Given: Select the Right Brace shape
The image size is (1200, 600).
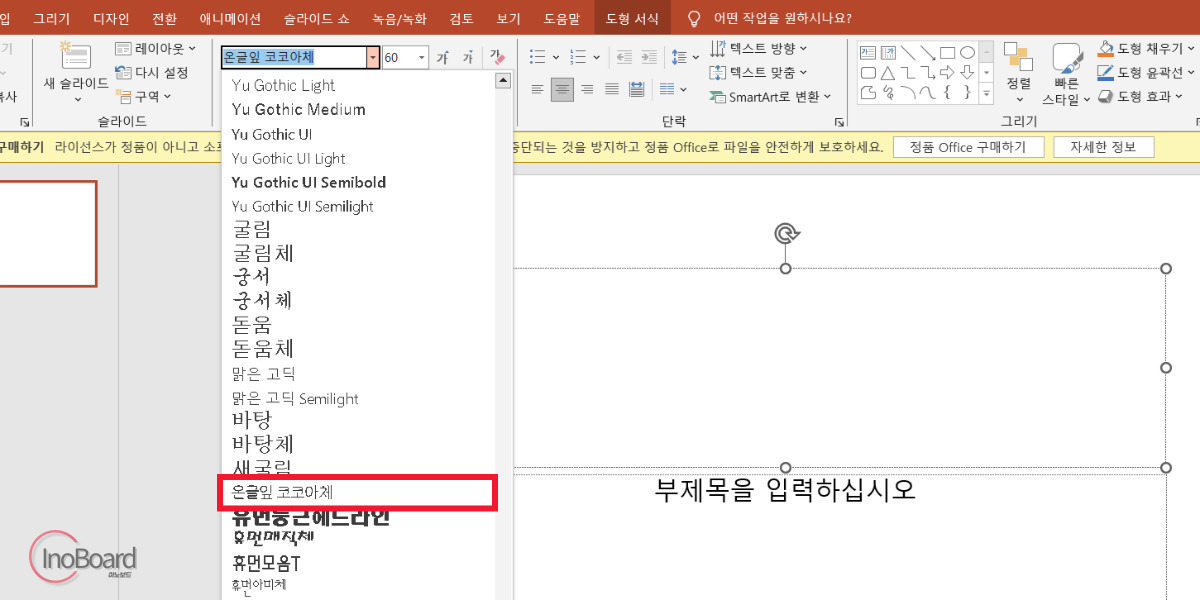Looking at the screenshot, I should (x=967, y=93).
